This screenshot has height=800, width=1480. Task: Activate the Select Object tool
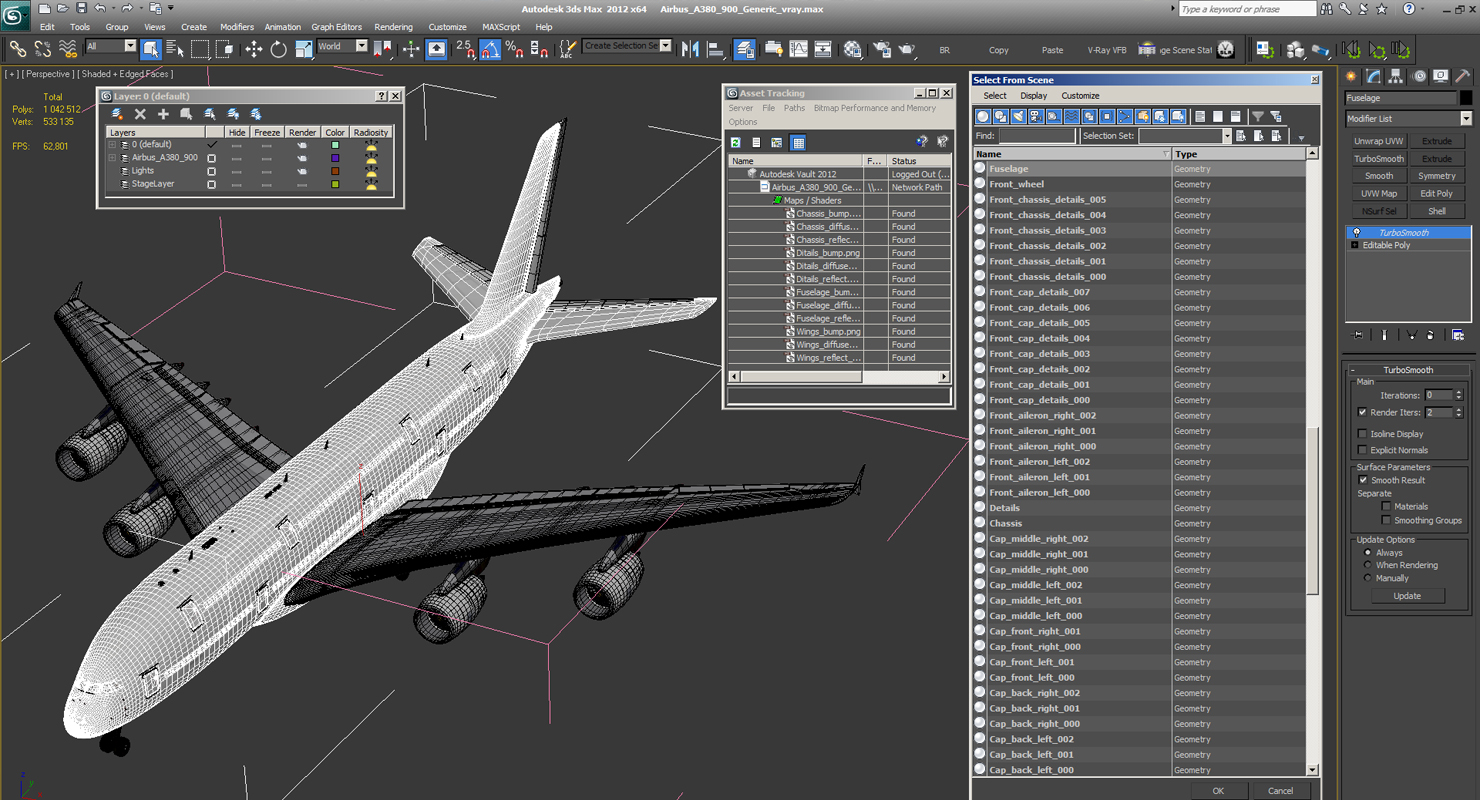pyautogui.click(x=151, y=48)
